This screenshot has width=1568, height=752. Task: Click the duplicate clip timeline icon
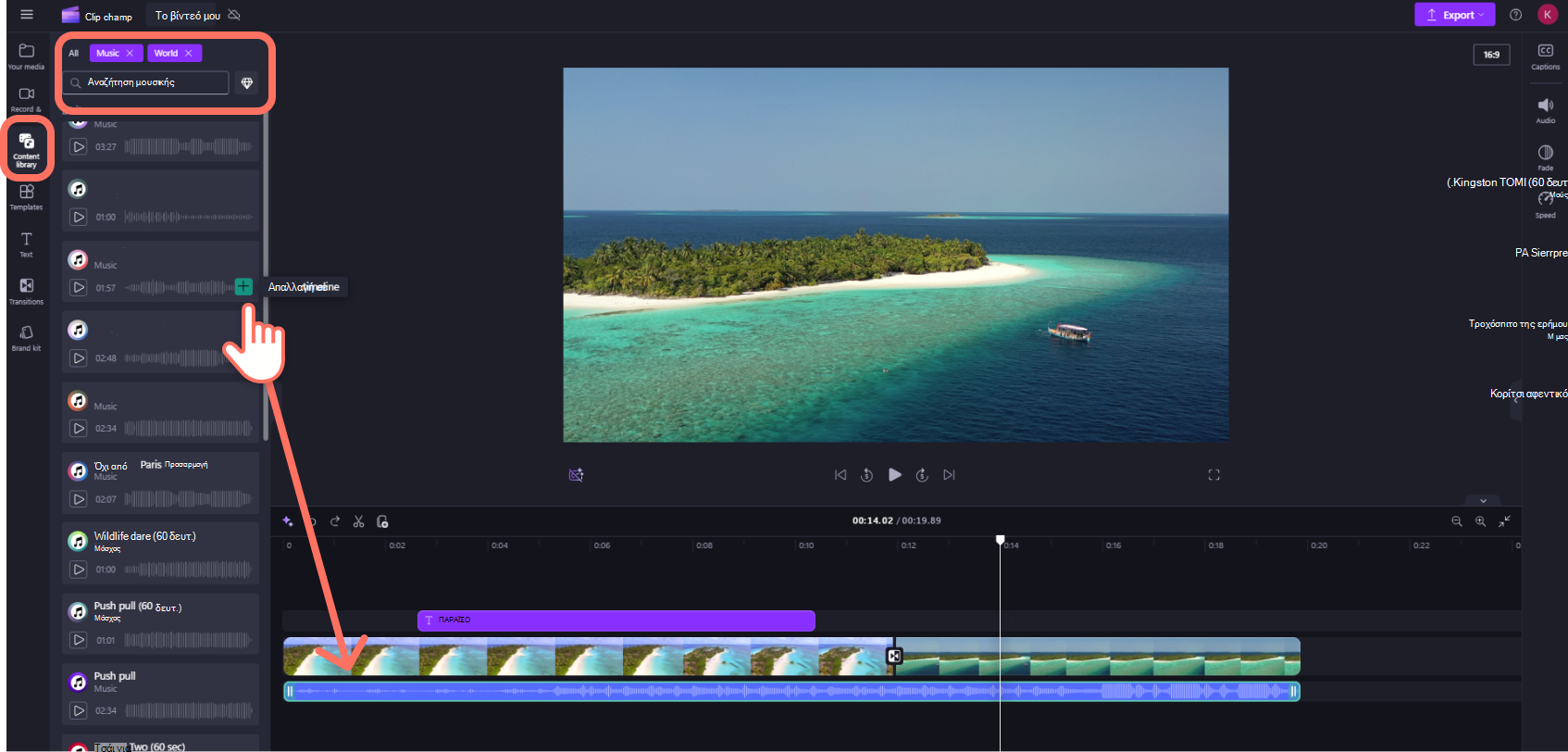click(x=382, y=521)
